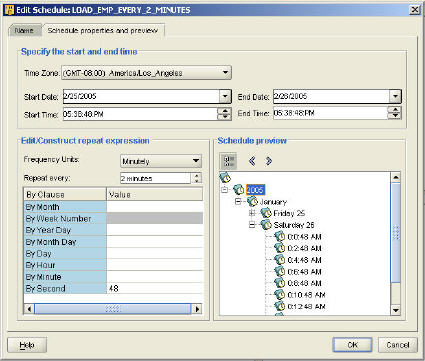Click the clock icon beside Saturday 26
Image resolution: width=425 pixels, height=361 pixels.
[266, 225]
